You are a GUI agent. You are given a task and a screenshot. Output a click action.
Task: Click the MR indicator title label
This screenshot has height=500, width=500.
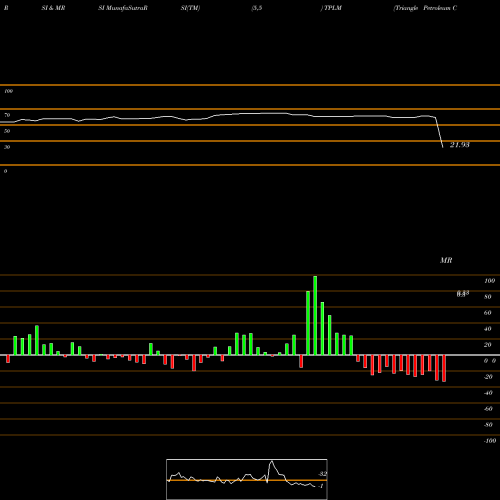click(x=446, y=260)
